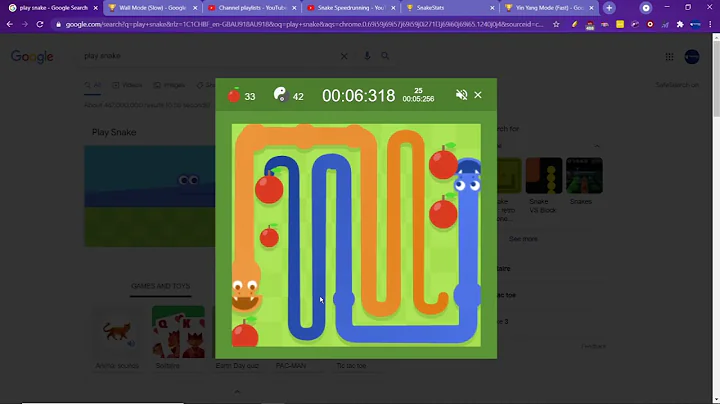Close the SnakeStats tab
Screen dimensions: 720x404
(492, 8)
